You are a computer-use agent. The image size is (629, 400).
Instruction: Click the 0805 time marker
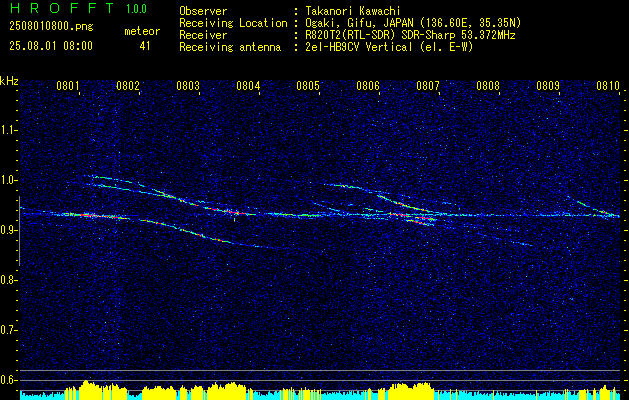308,85
